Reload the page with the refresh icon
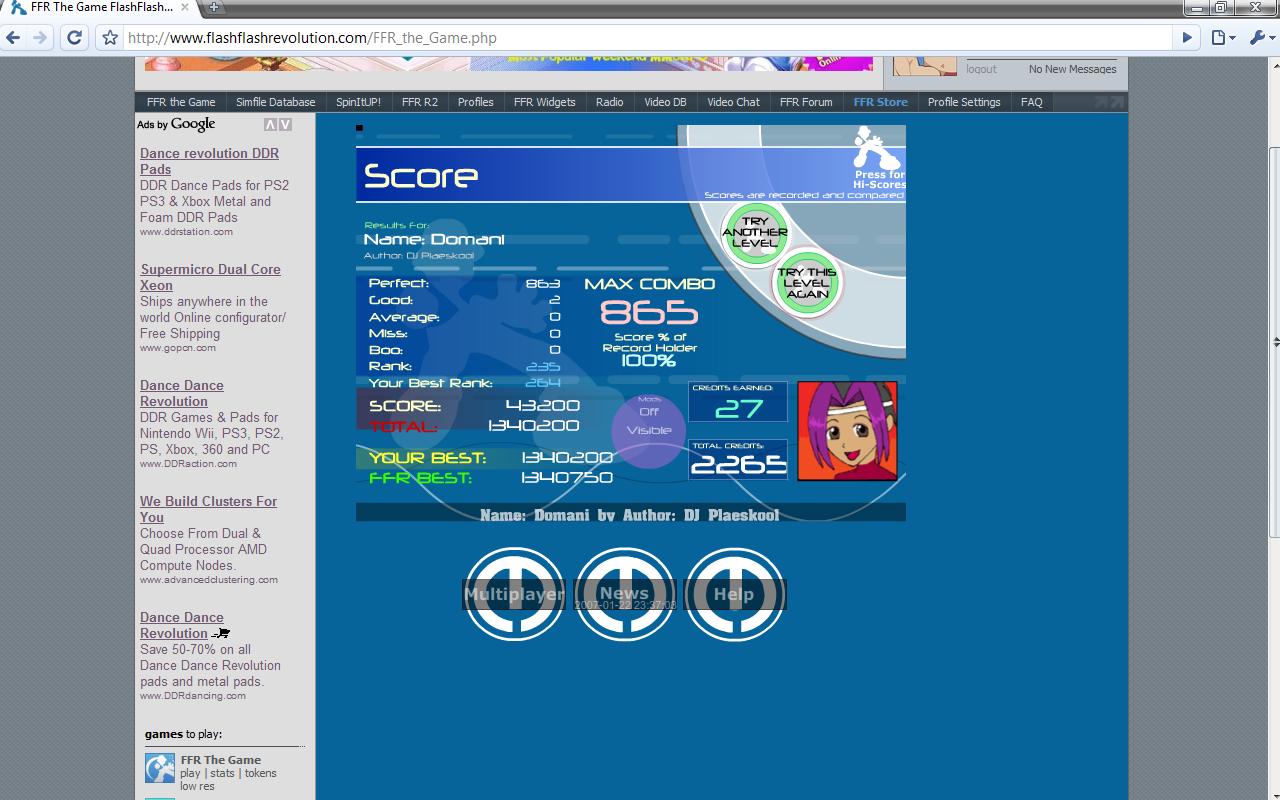1280x800 pixels. coord(74,38)
